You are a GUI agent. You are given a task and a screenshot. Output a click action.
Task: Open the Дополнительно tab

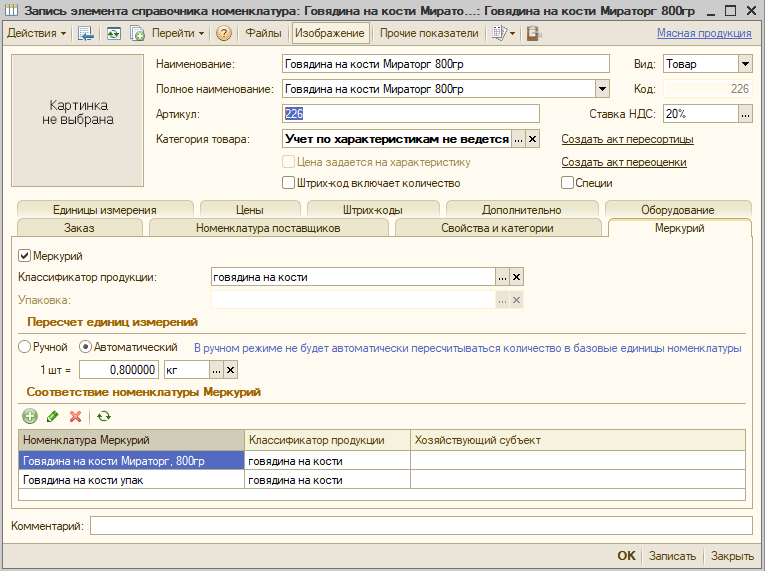(x=522, y=210)
